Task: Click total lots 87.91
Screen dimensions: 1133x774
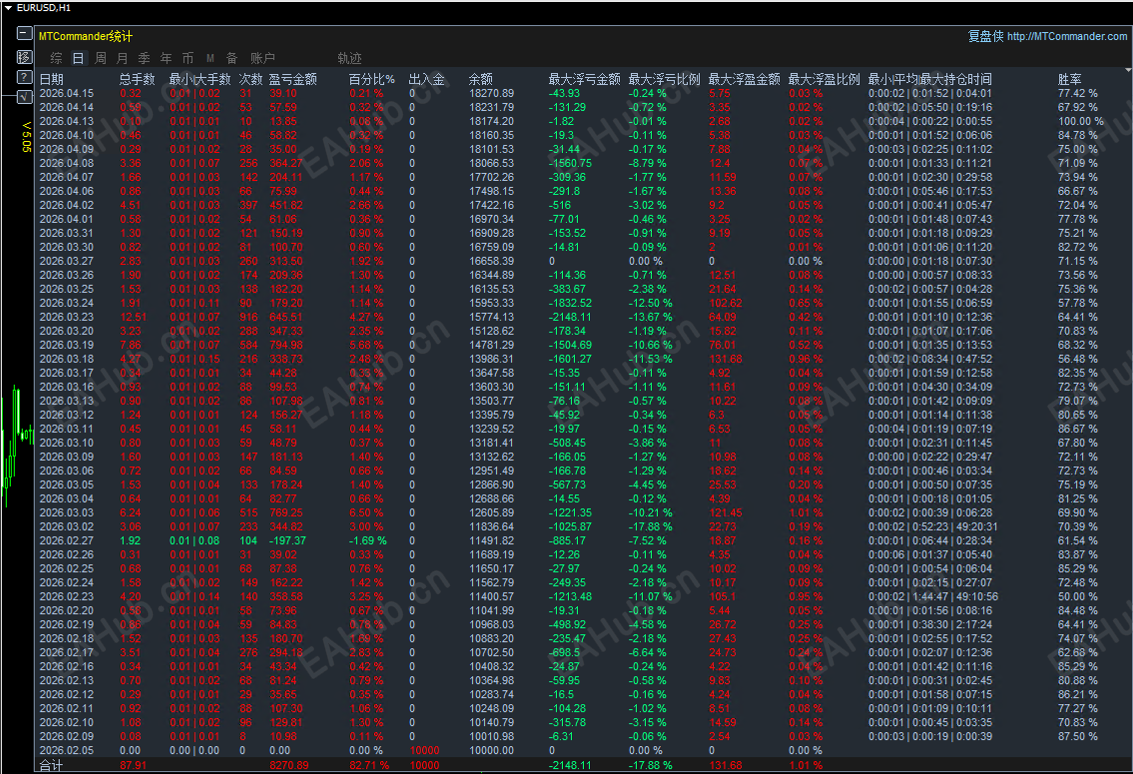Action: [x=133, y=766]
